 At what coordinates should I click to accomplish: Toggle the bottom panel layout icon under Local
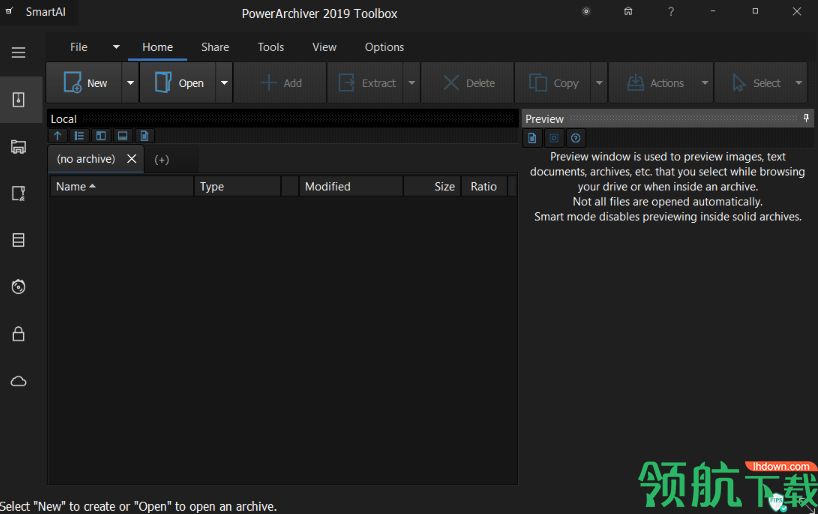(x=123, y=136)
